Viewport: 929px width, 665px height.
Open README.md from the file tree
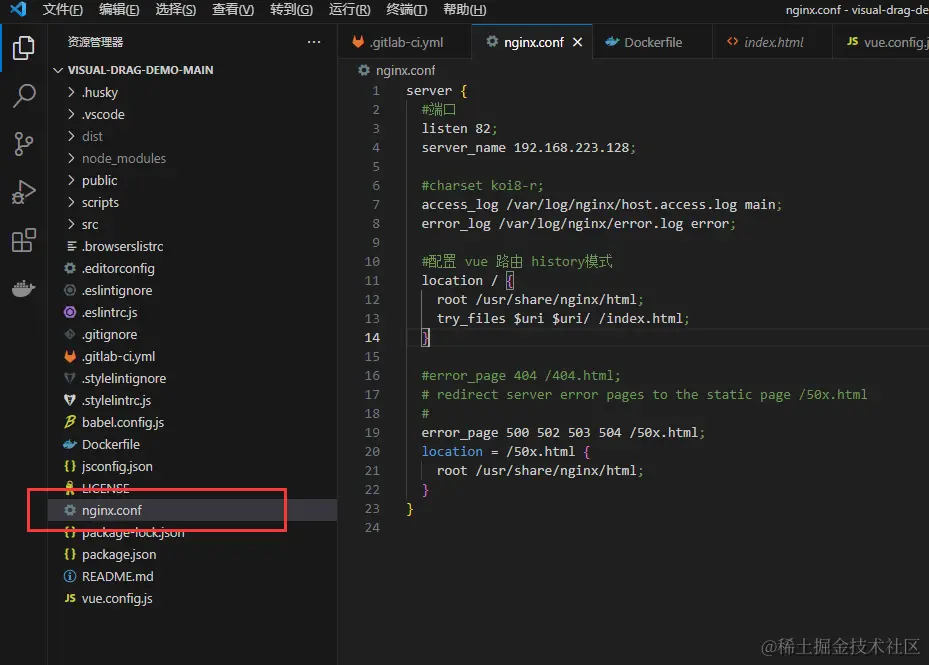(192, 576)
